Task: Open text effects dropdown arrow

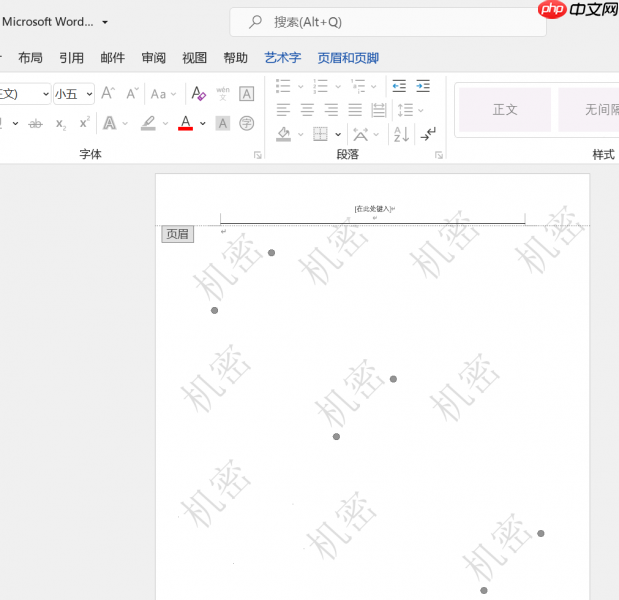Action: pos(125,124)
